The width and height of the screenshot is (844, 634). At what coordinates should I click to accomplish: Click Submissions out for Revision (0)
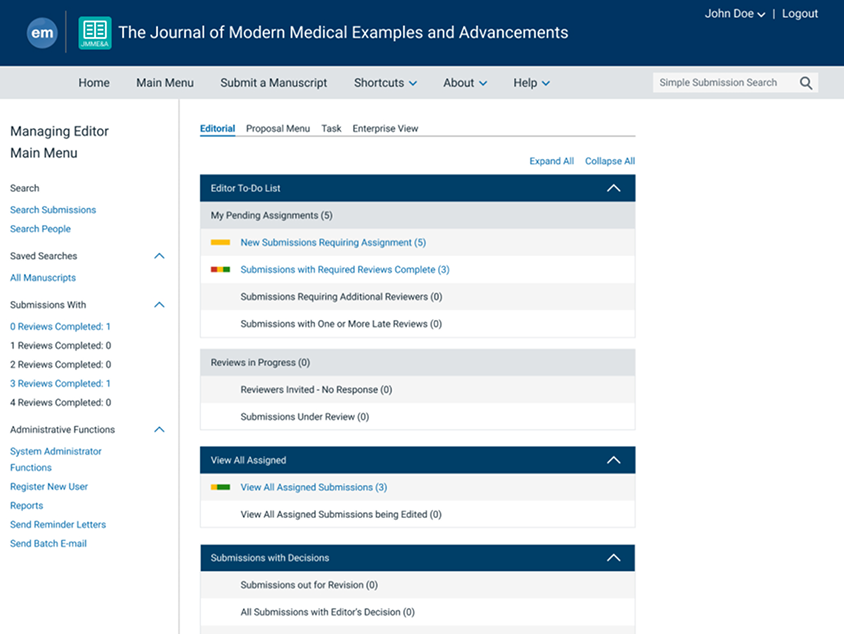[x=310, y=585]
